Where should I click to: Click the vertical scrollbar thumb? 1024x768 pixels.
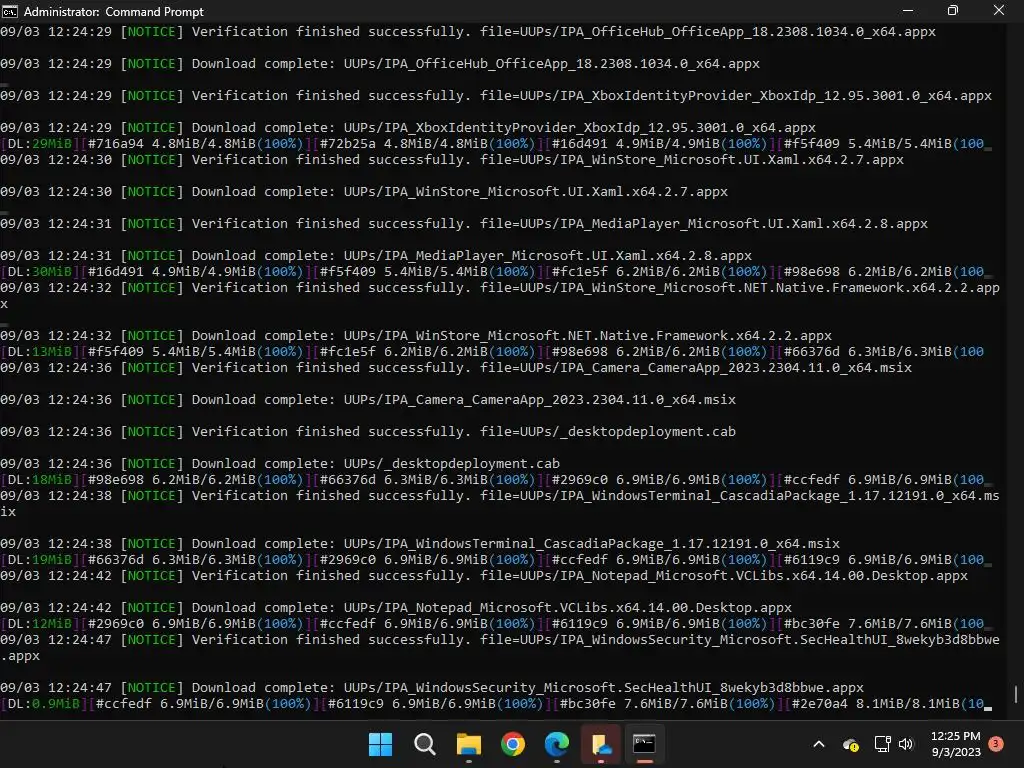[x=1016, y=694]
